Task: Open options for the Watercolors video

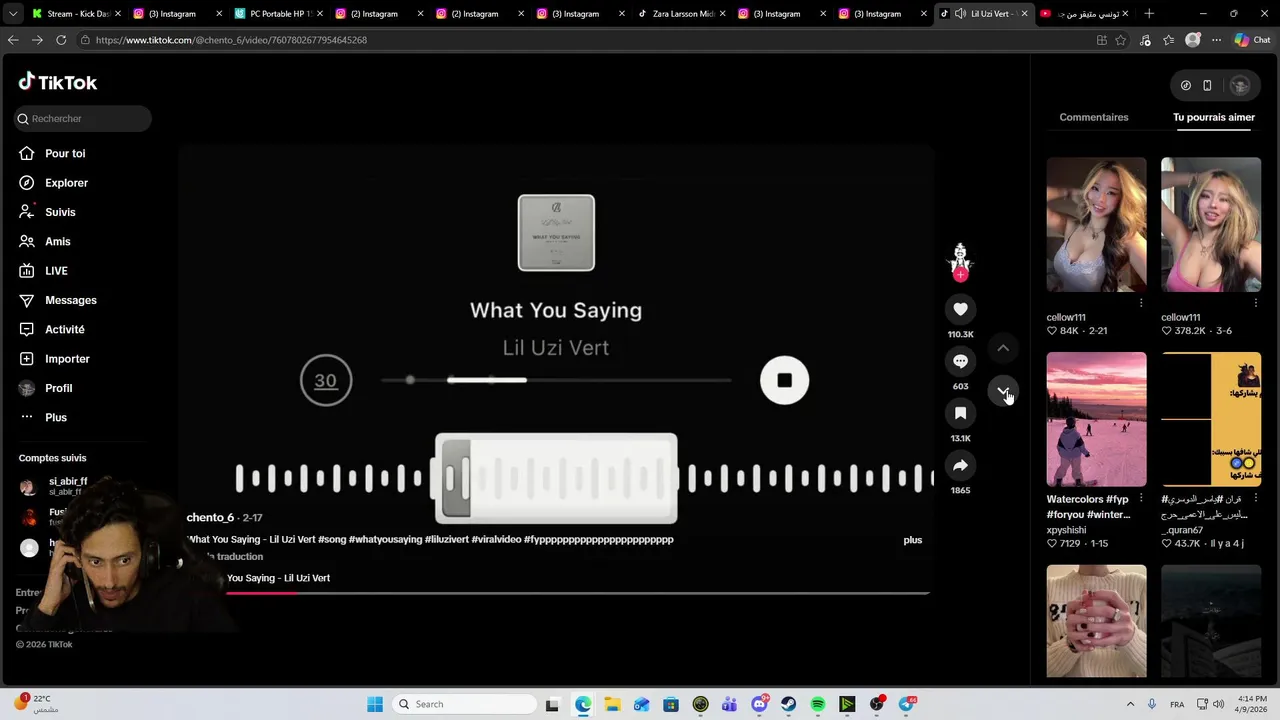Action: click(x=1141, y=497)
